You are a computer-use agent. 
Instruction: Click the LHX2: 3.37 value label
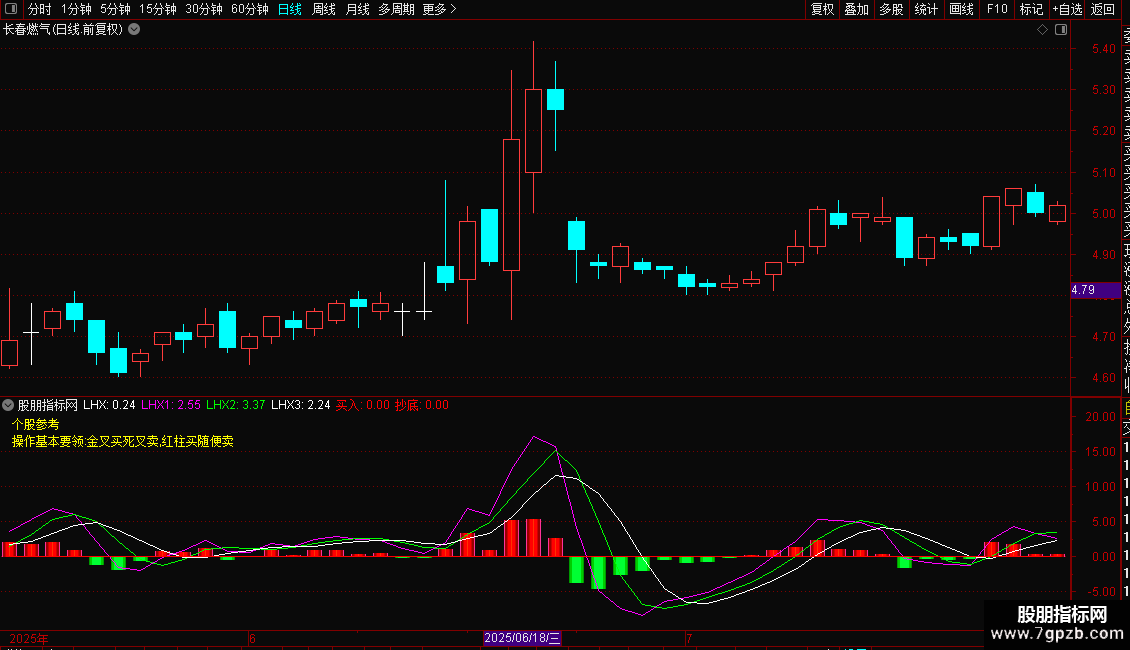[236, 405]
